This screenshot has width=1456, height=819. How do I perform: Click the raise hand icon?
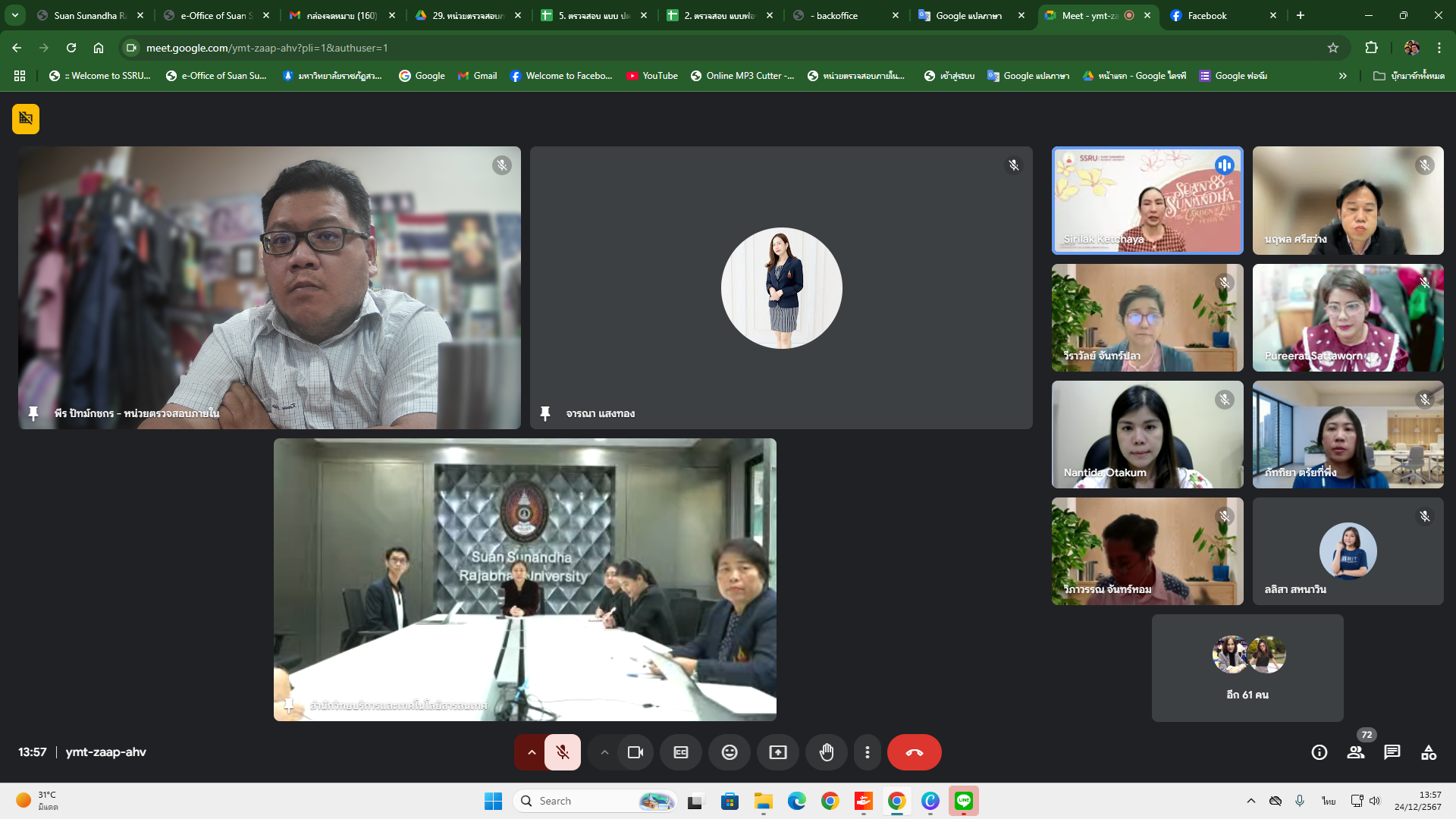point(826,752)
